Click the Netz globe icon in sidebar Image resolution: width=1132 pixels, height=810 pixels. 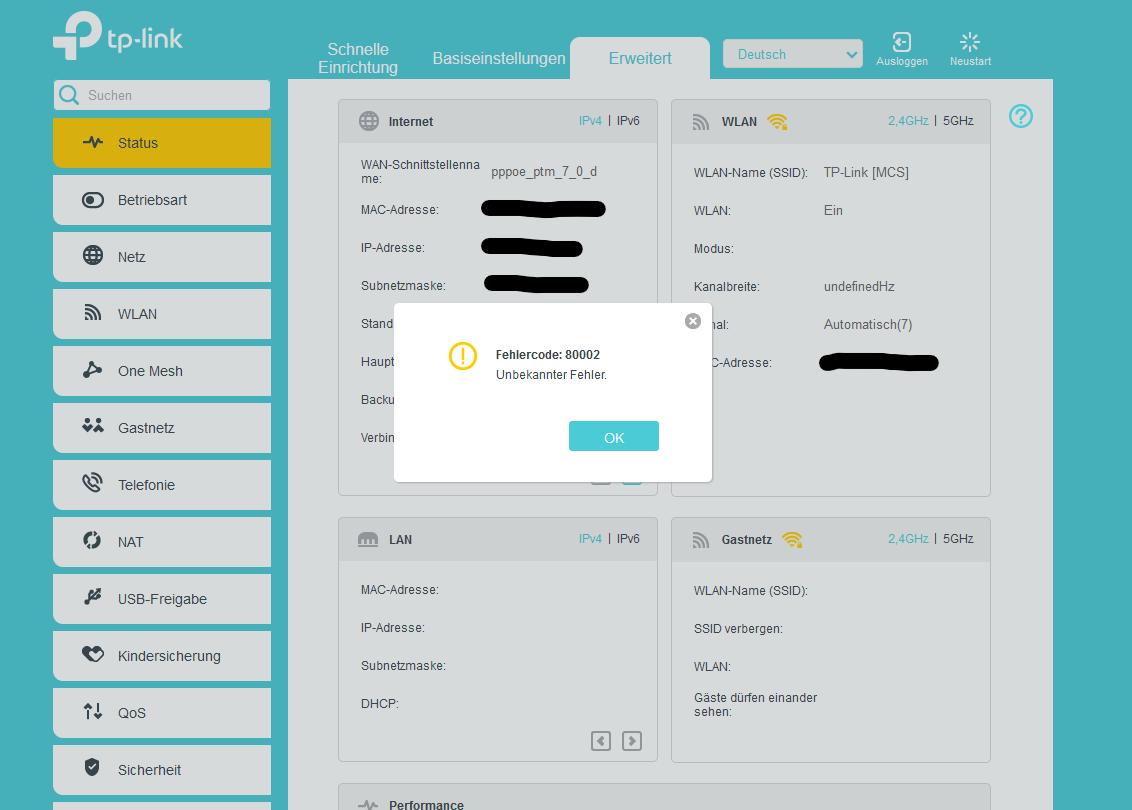point(92,256)
